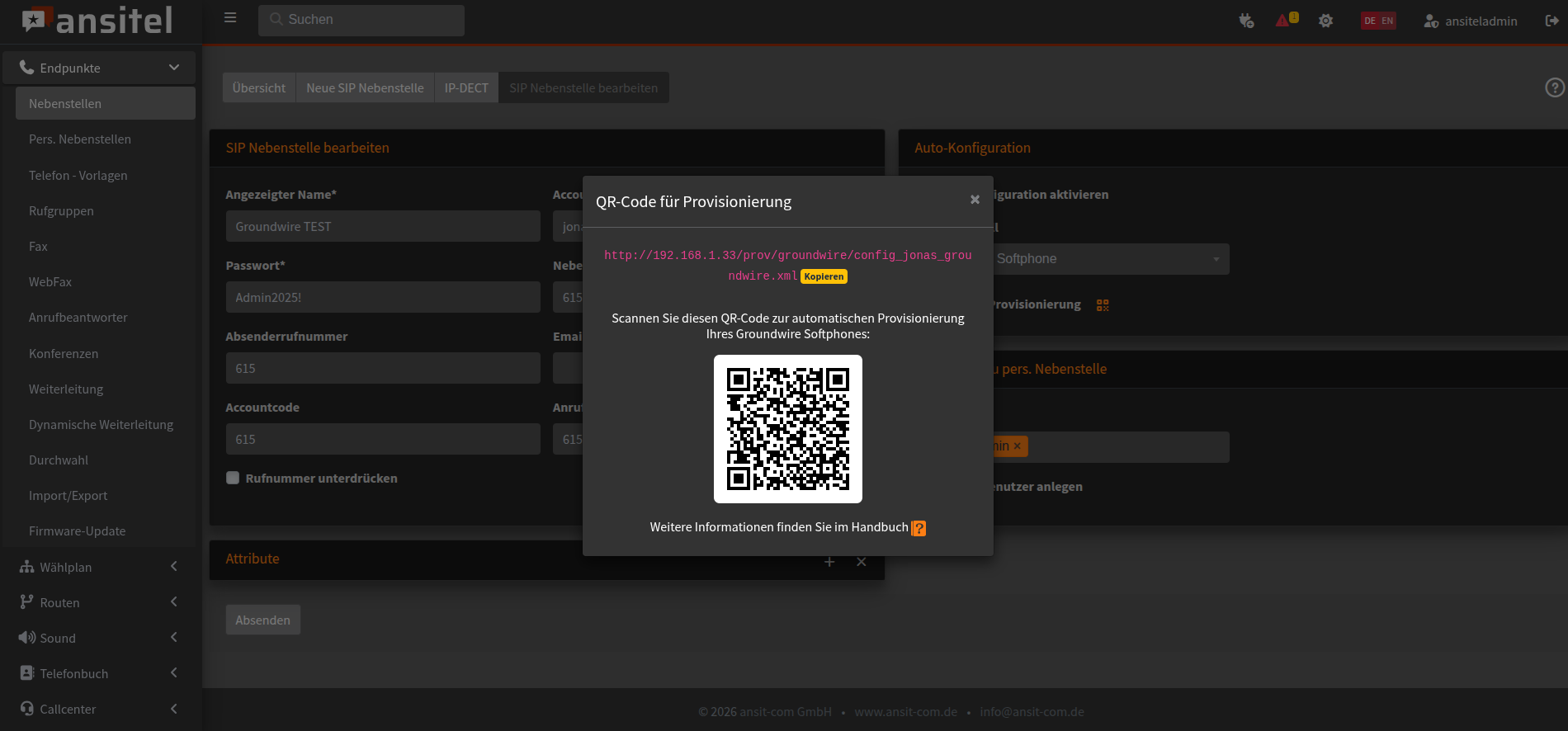Open Nebenstellen in the sidebar

tap(106, 103)
